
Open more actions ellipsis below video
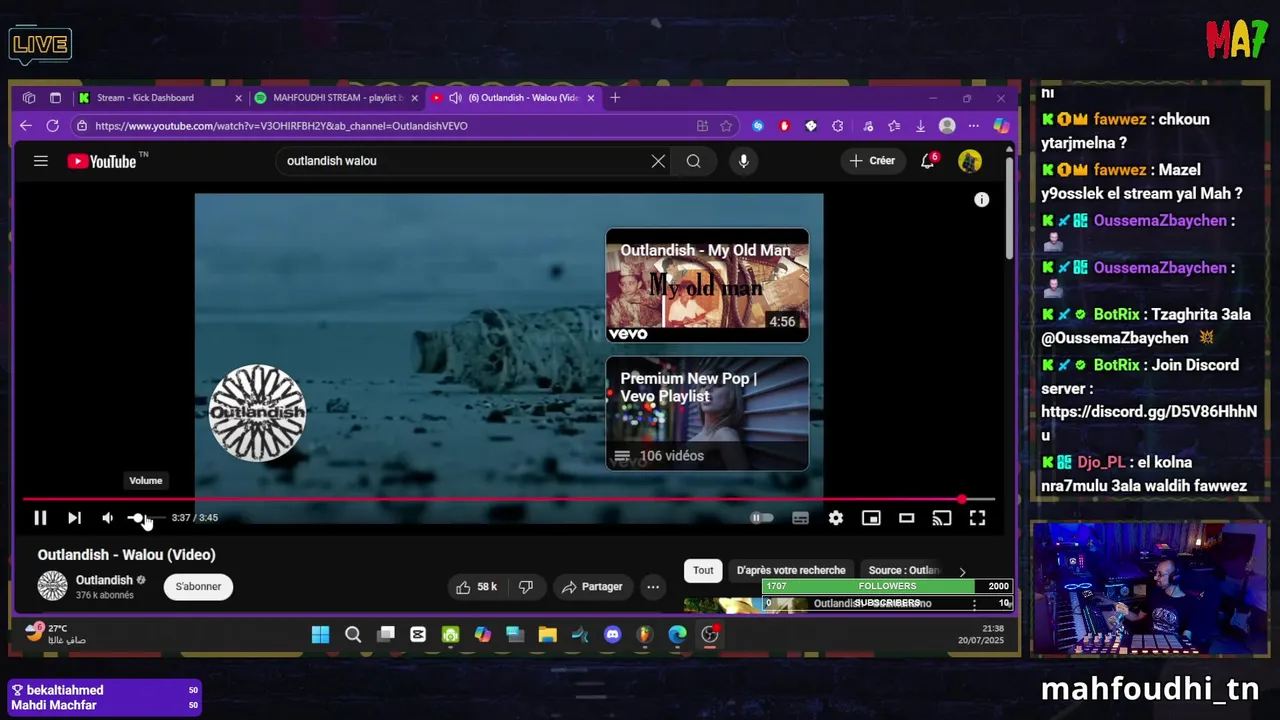coord(653,587)
